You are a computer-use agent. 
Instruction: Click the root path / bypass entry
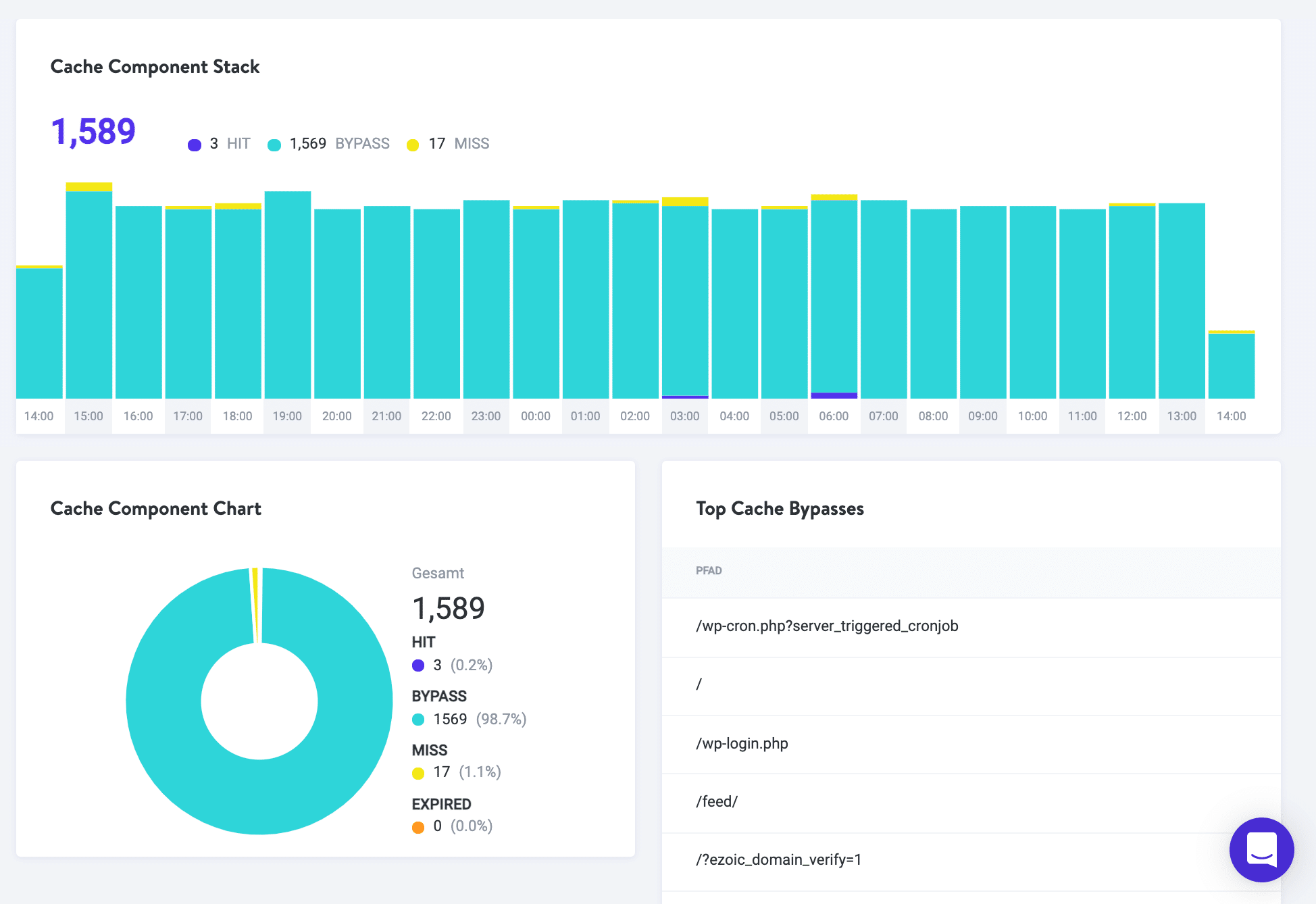[x=699, y=685]
